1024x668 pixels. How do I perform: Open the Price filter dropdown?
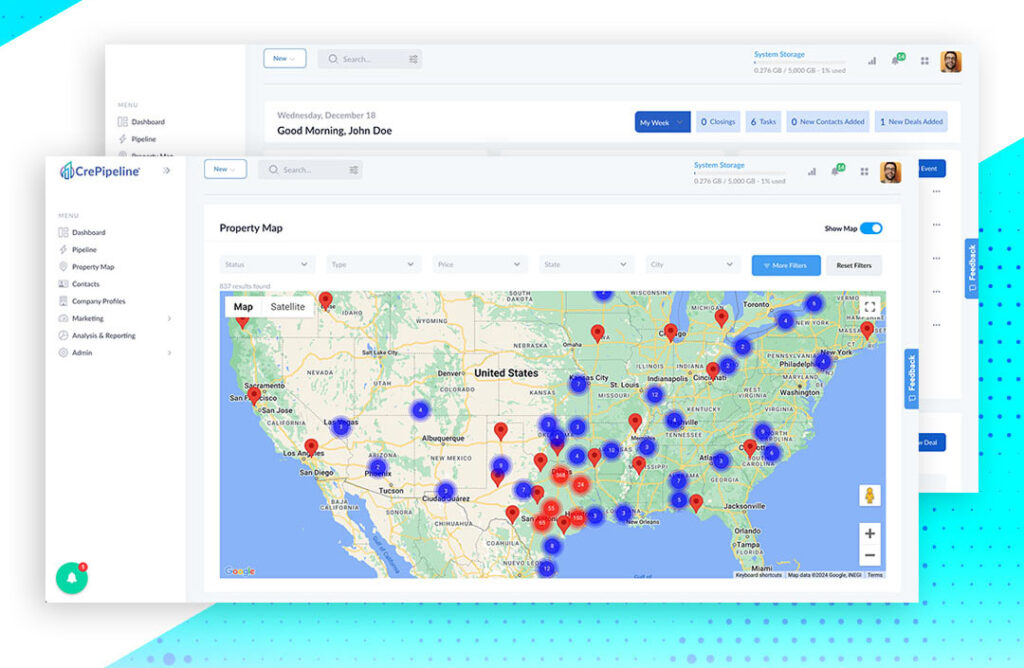tap(479, 265)
